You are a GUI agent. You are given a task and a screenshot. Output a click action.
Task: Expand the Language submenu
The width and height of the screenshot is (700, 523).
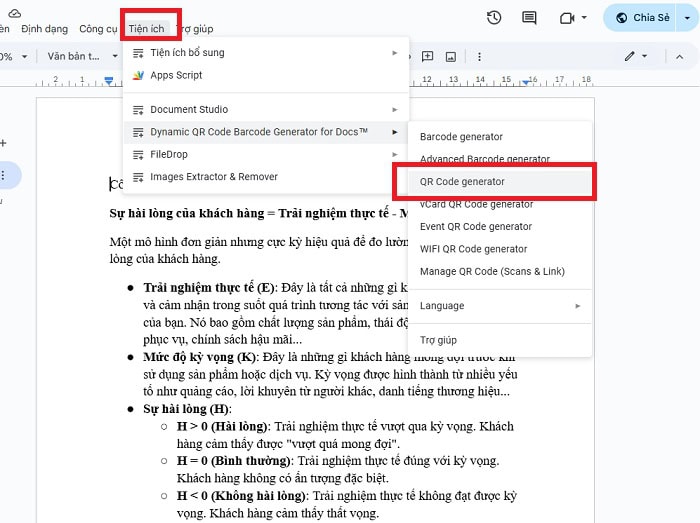[500, 306]
